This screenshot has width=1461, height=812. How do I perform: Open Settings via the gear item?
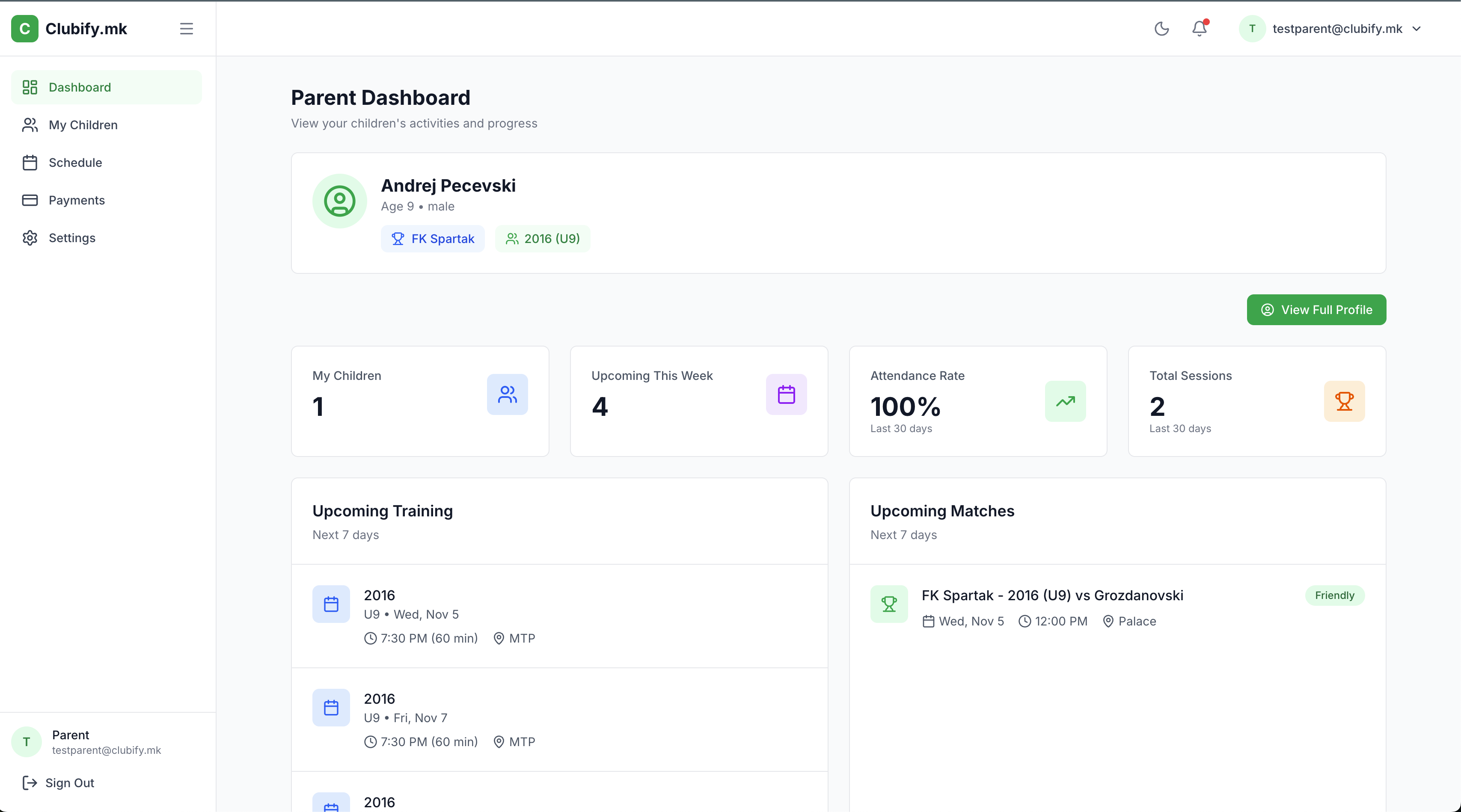(x=71, y=238)
